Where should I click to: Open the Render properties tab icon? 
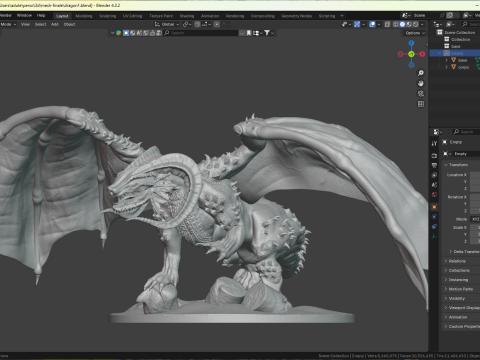[x=434, y=156]
